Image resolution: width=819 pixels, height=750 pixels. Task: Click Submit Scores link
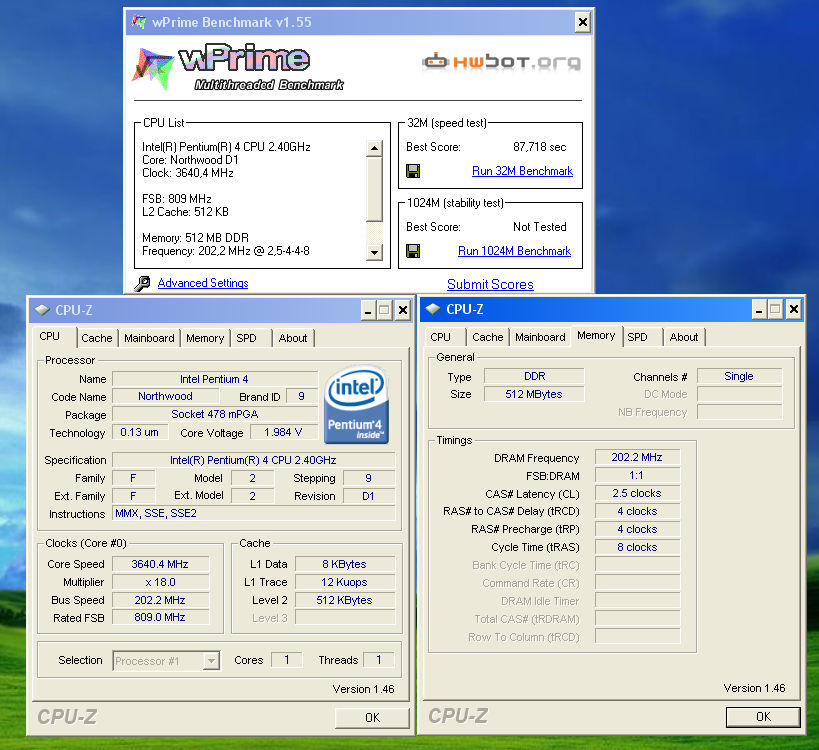[490, 284]
